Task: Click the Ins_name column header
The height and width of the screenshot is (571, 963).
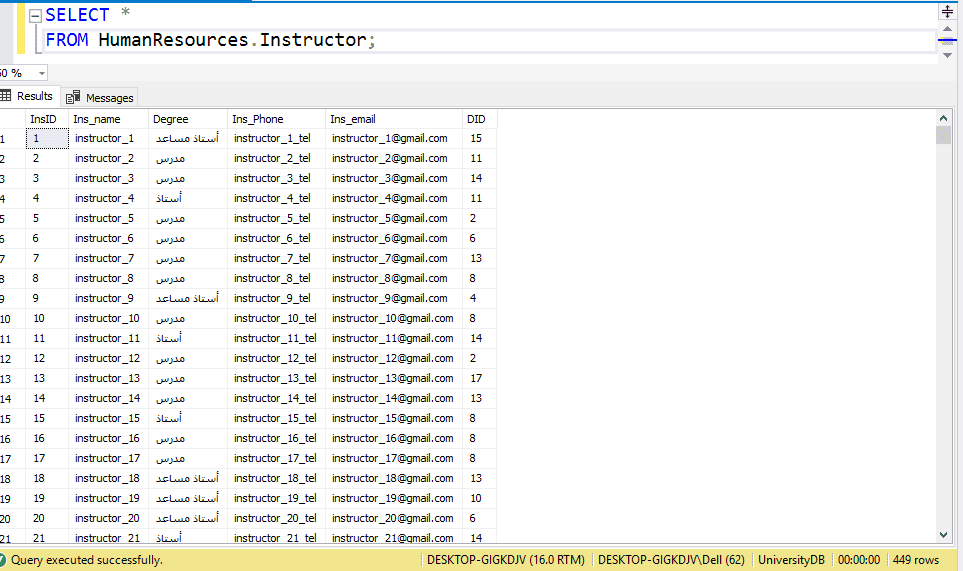Action: pos(109,119)
